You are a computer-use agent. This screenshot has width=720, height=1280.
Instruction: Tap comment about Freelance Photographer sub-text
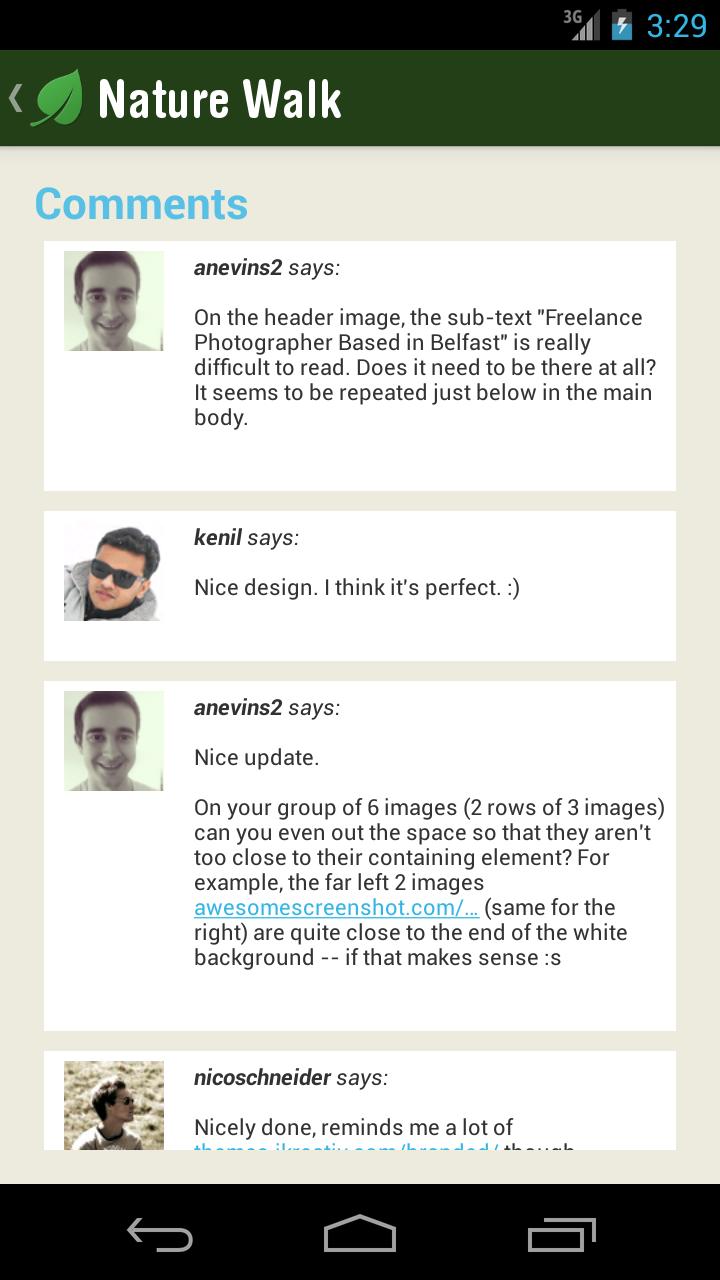click(425, 367)
